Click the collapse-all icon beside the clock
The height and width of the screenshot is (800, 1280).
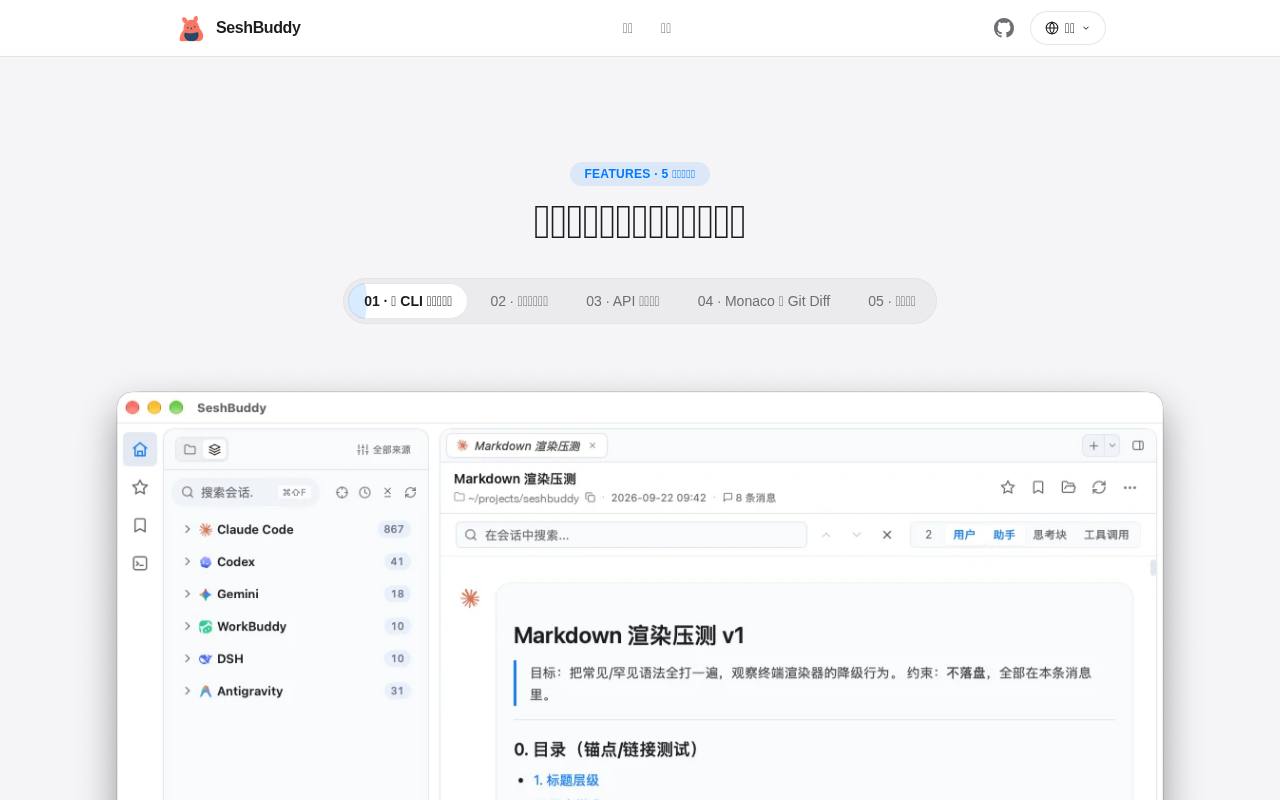tap(388, 492)
